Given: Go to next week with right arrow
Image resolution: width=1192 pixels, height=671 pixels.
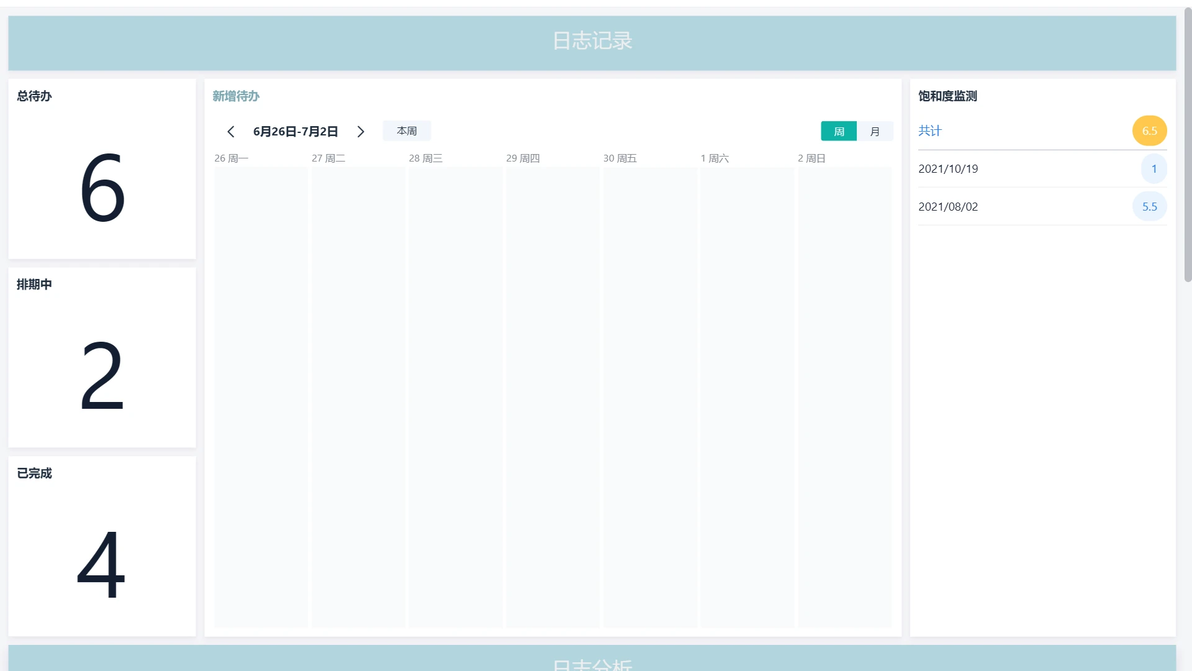Looking at the screenshot, I should (x=361, y=132).
